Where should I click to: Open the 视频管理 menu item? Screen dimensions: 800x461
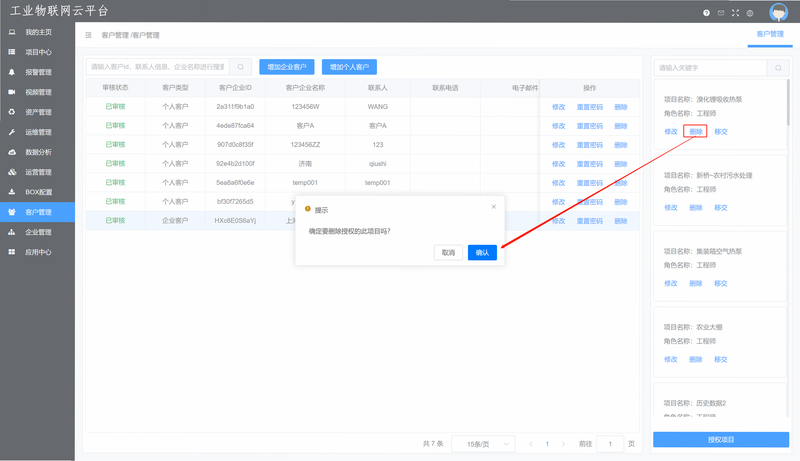pyautogui.click(x=37, y=92)
